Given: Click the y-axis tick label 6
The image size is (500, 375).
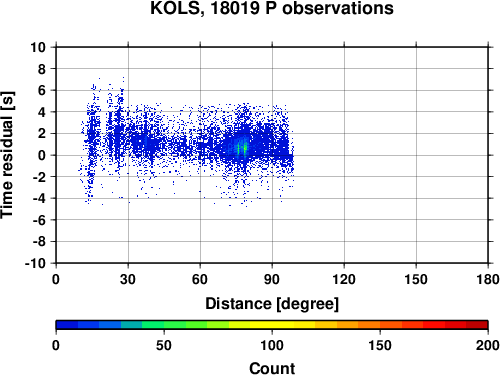Looking at the screenshot, I should tap(42, 90).
